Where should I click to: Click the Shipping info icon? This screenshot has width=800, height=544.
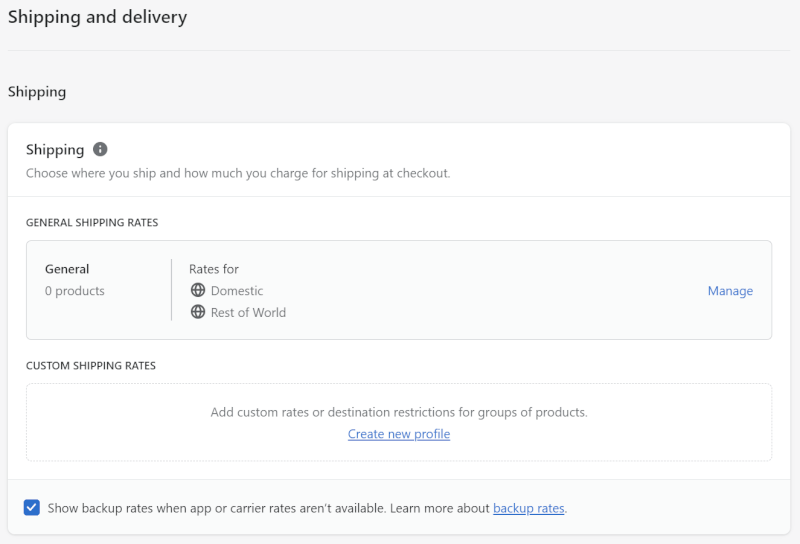pos(100,150)
